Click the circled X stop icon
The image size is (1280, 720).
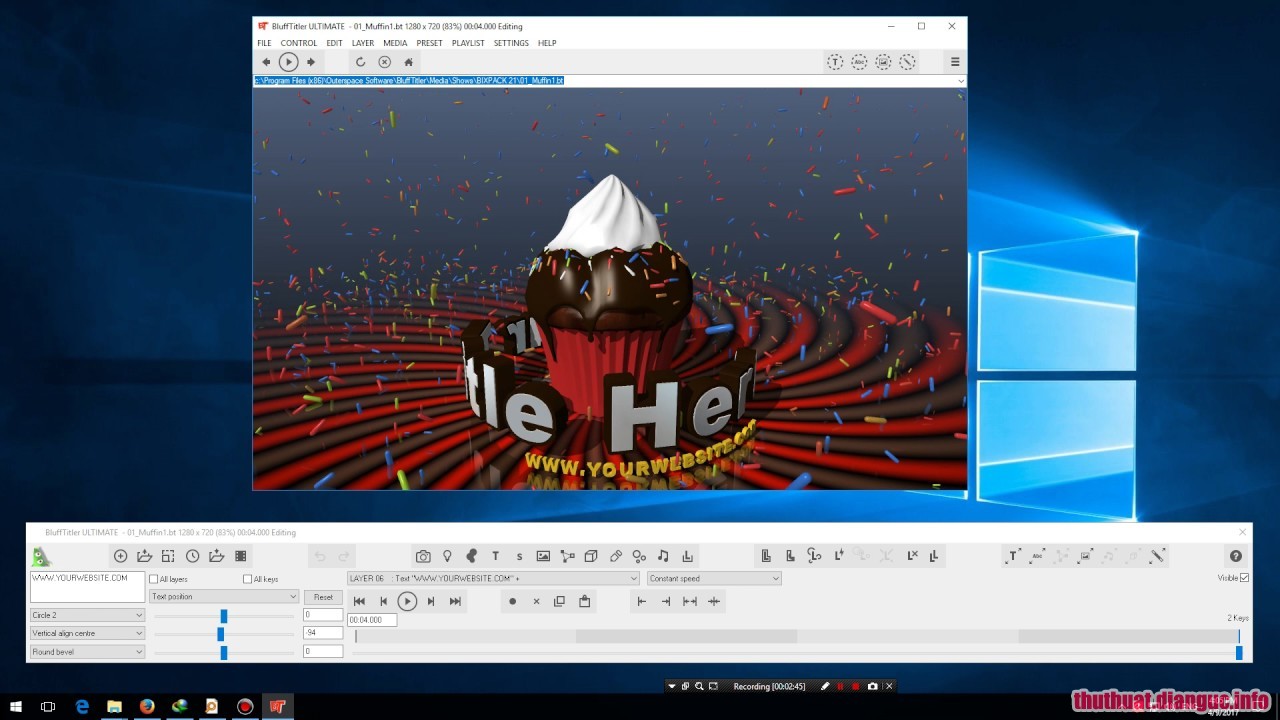tap(384, 62)
